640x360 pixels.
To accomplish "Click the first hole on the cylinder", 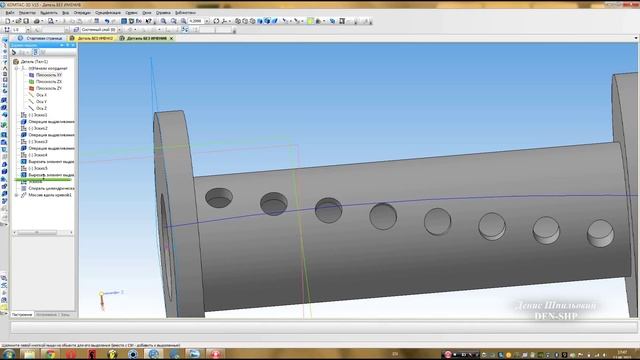I will point(219,198).
